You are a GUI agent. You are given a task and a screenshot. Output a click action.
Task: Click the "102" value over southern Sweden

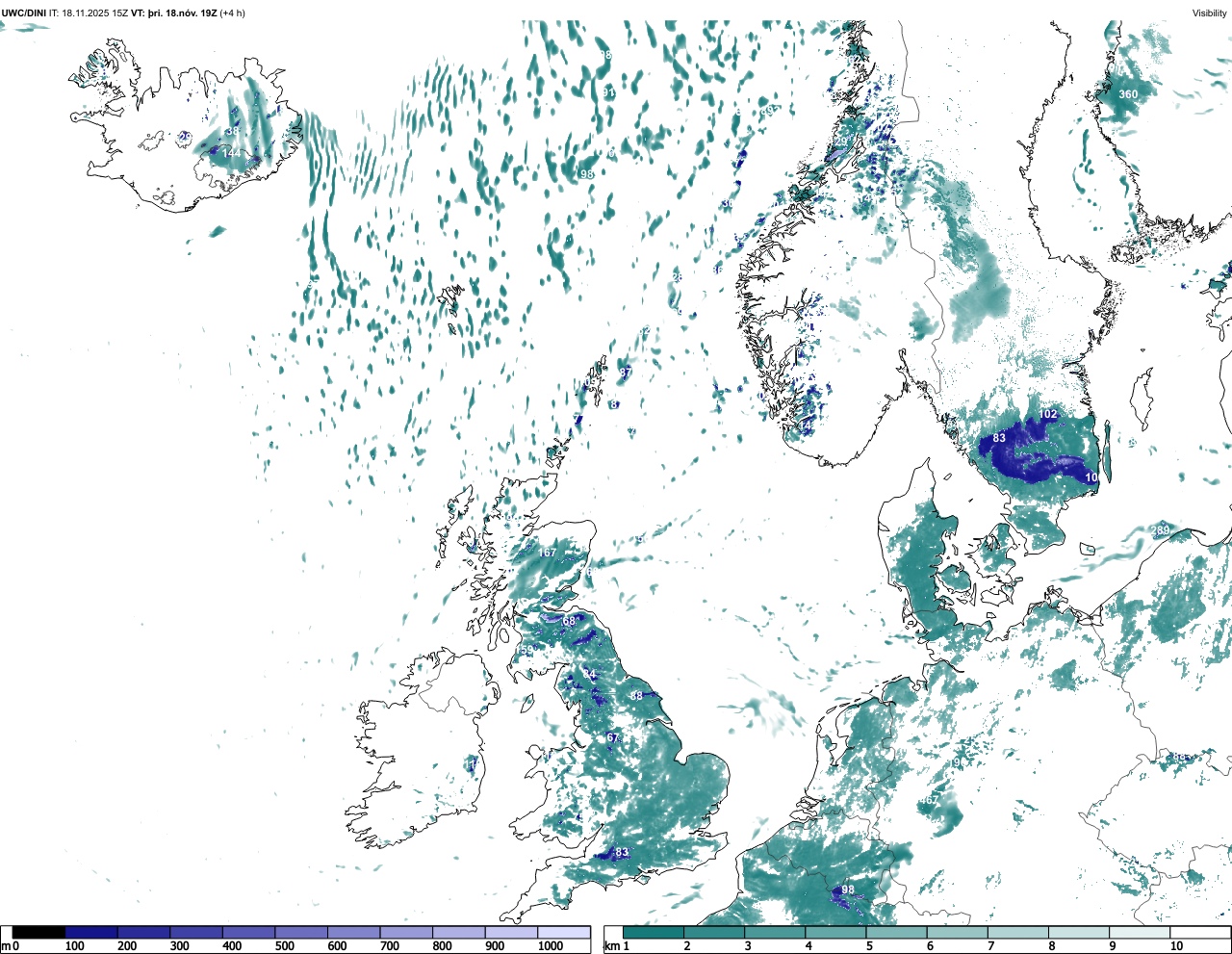(x=1048, y=414)
